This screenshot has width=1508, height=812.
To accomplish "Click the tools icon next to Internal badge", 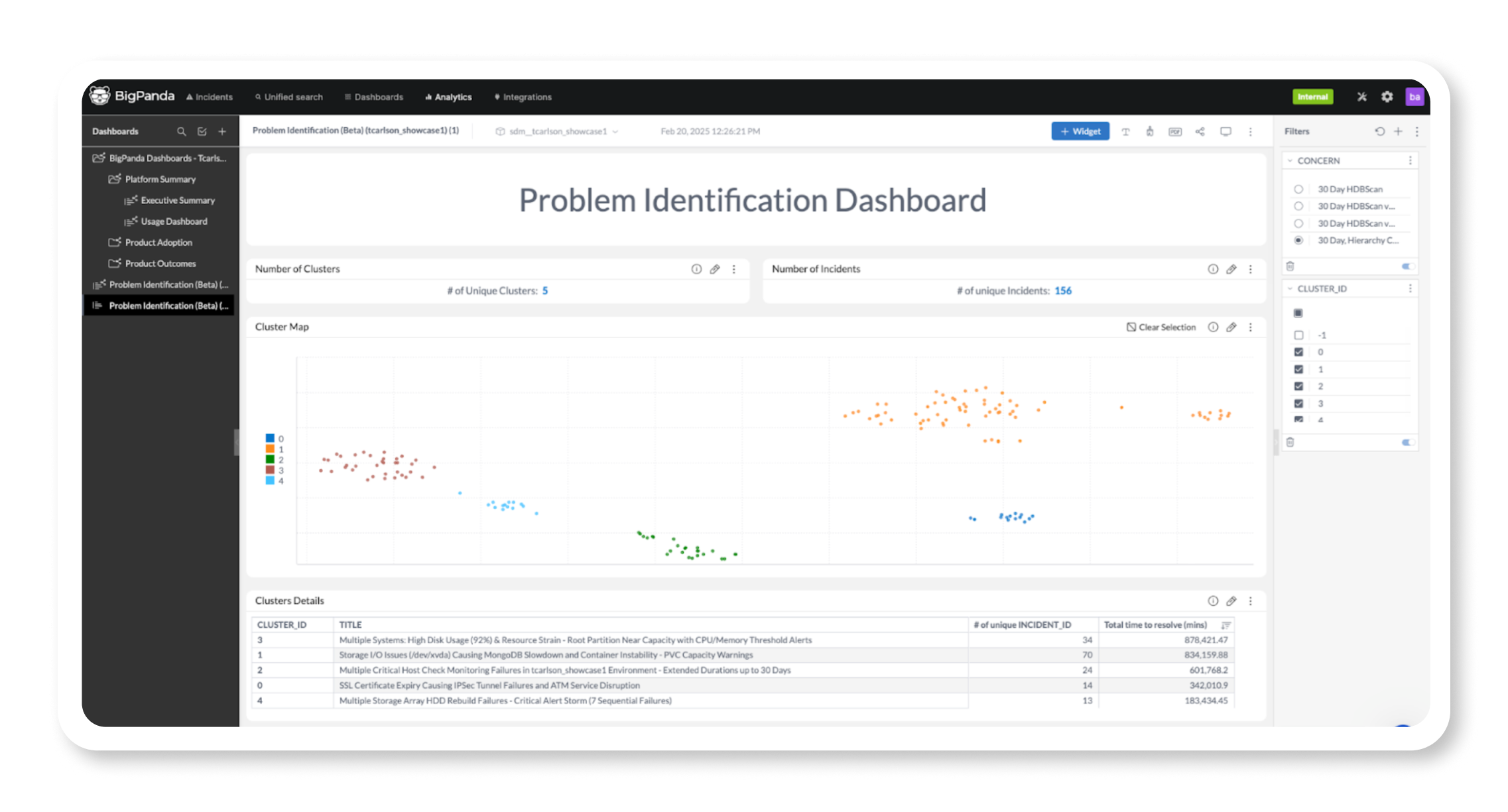I will coord(1361,97).
